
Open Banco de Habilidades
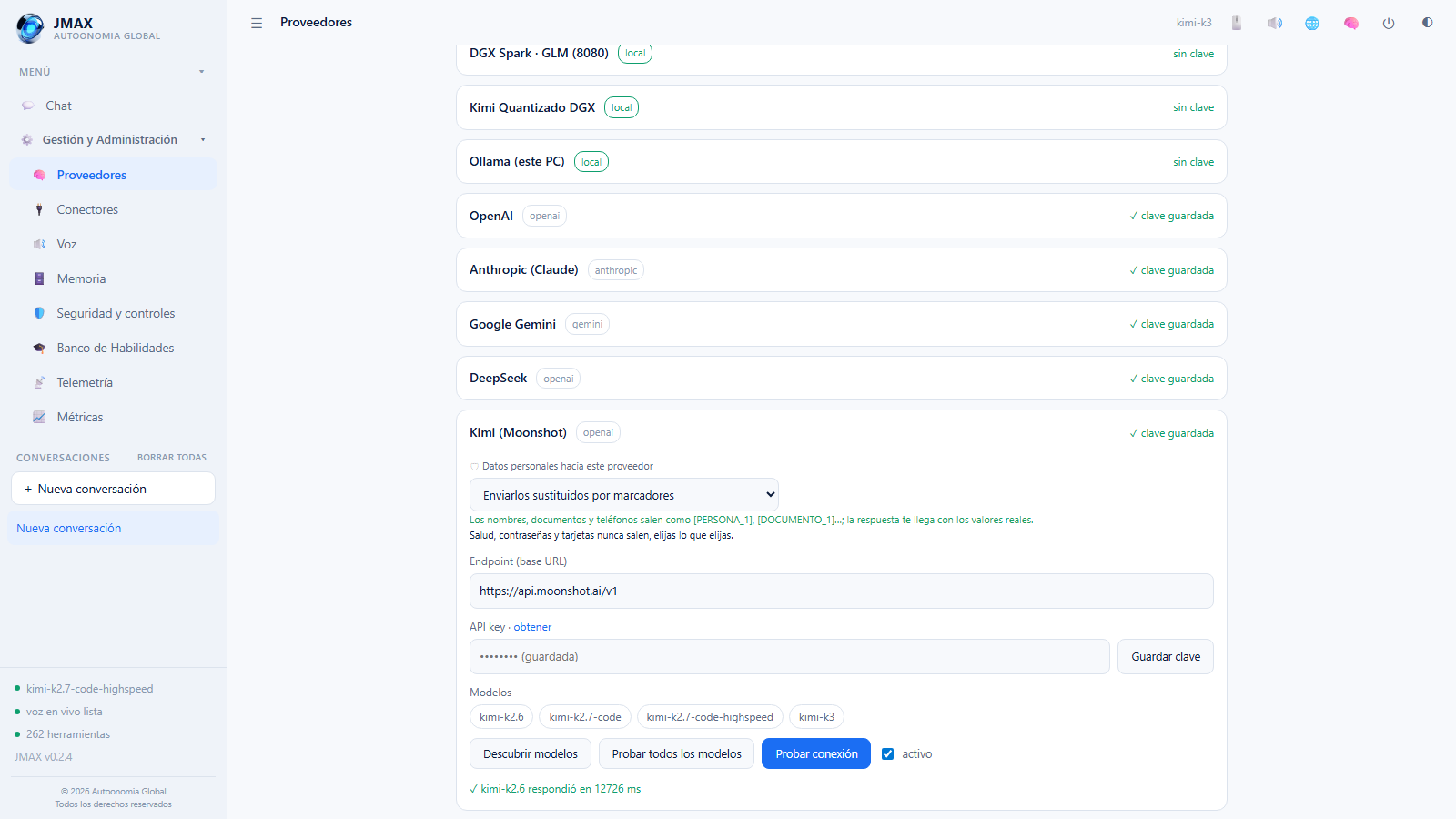[113, 348]
